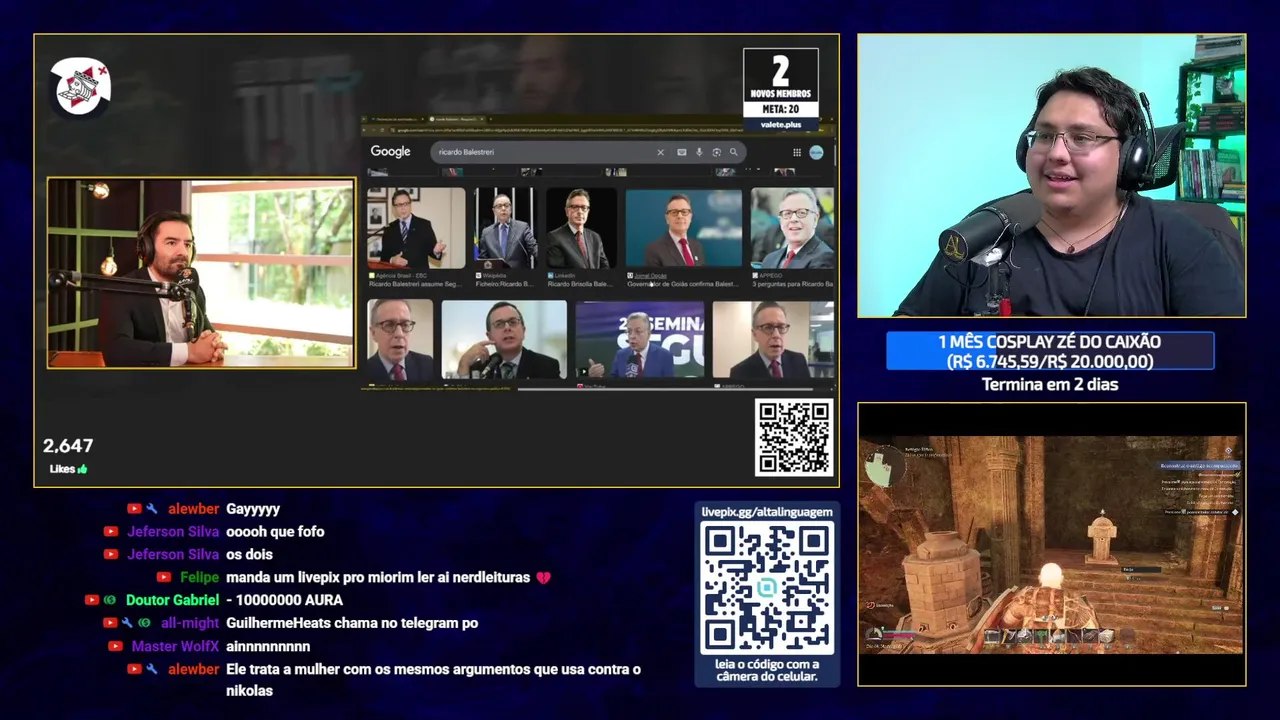Open the on-screen keyboard in Google search

tap(682, 152)
